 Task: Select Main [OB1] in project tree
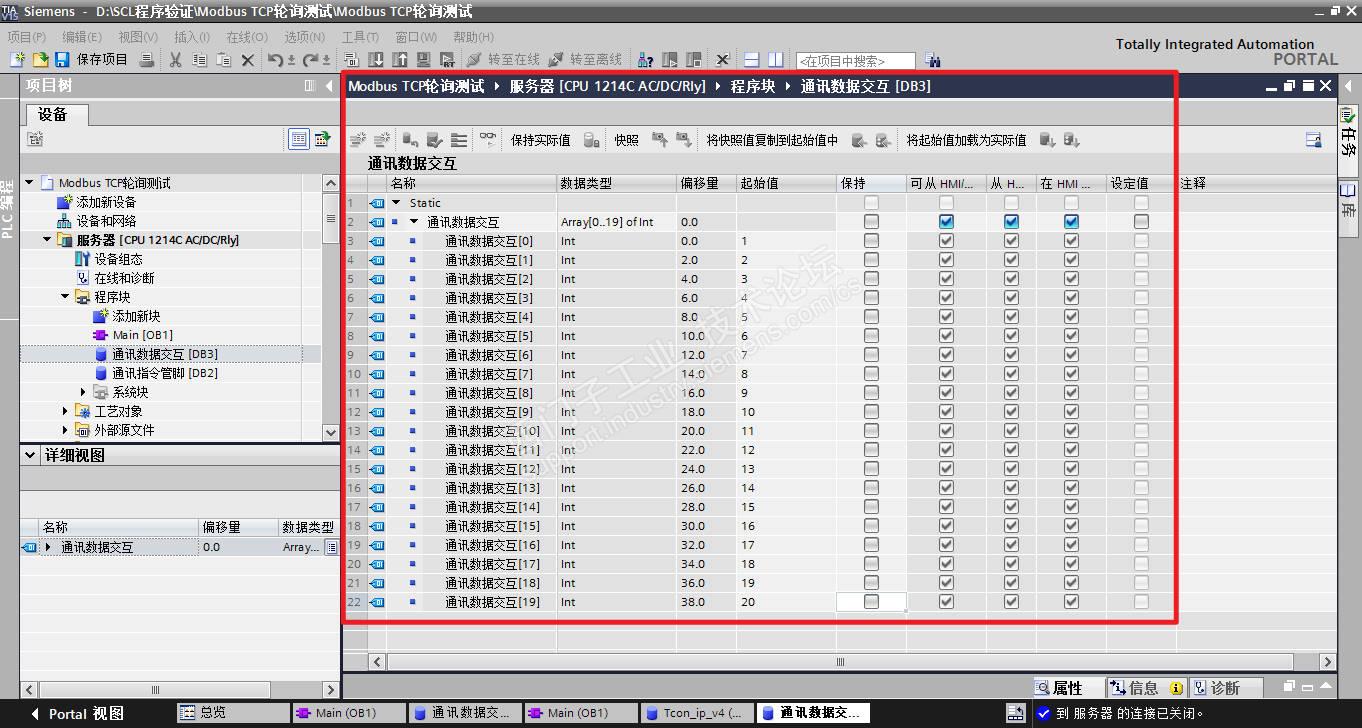[143, 335]
